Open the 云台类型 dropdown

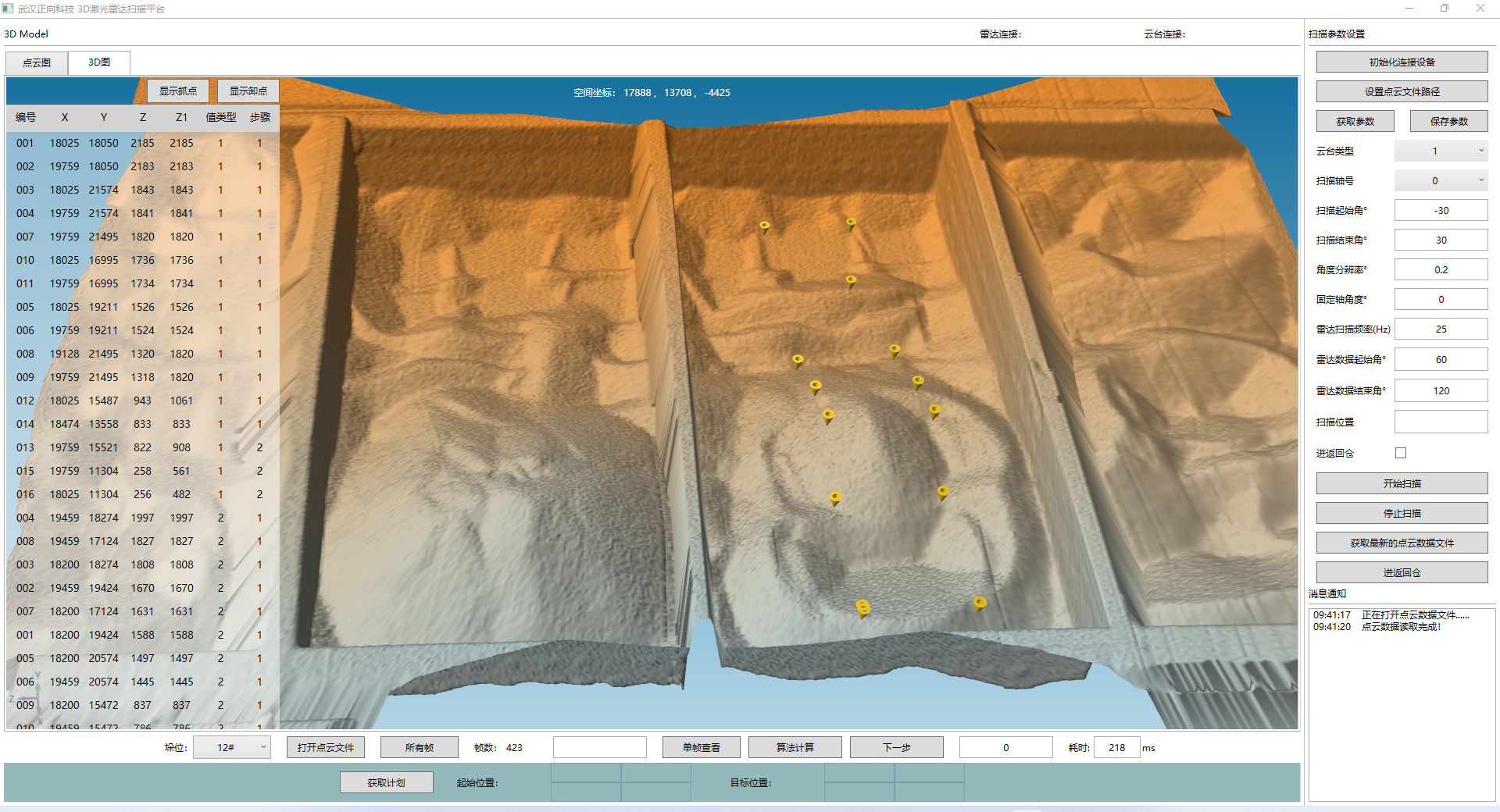click(1441, 151)
